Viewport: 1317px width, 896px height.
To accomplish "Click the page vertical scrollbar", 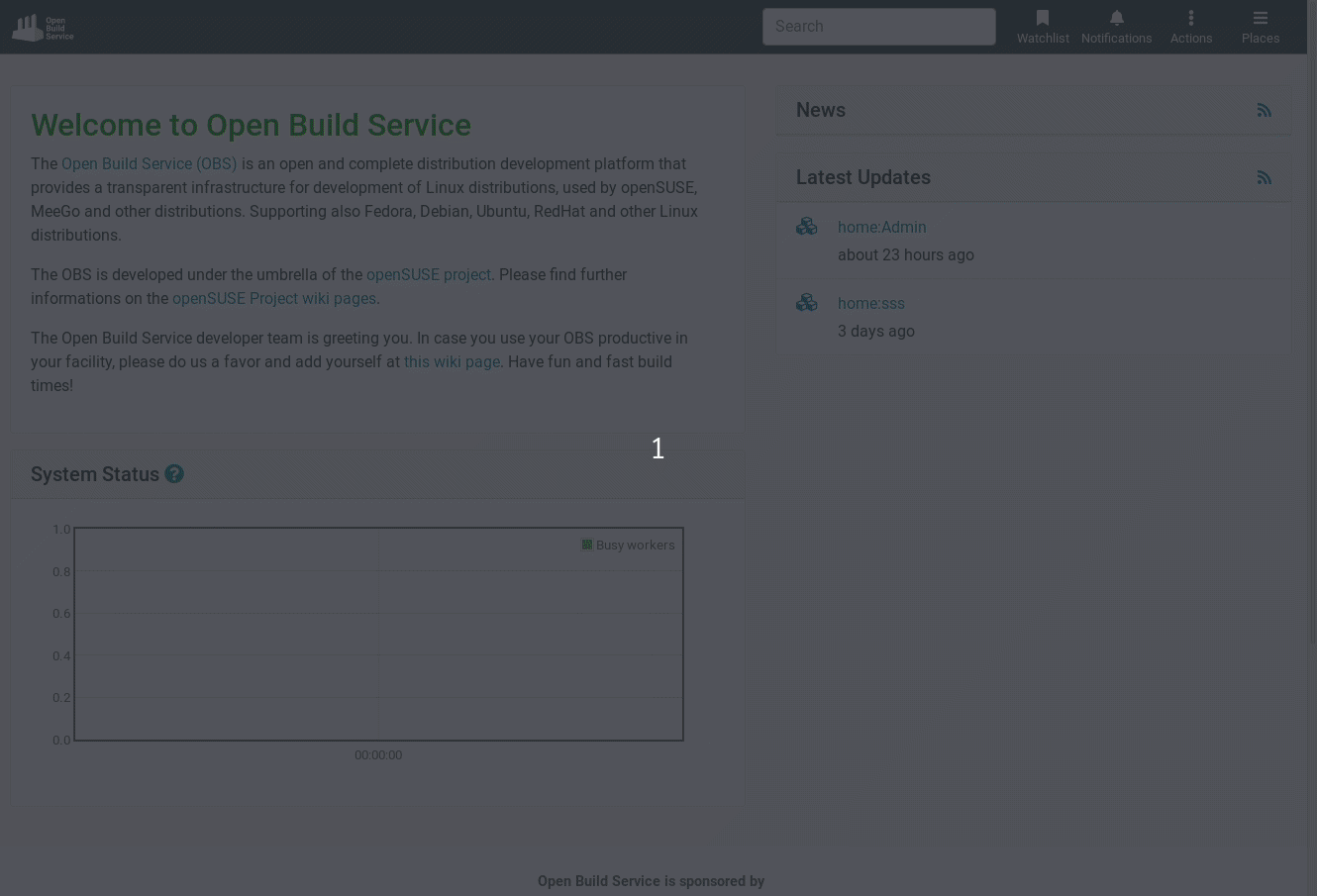I will click(x=1311, y=396).
